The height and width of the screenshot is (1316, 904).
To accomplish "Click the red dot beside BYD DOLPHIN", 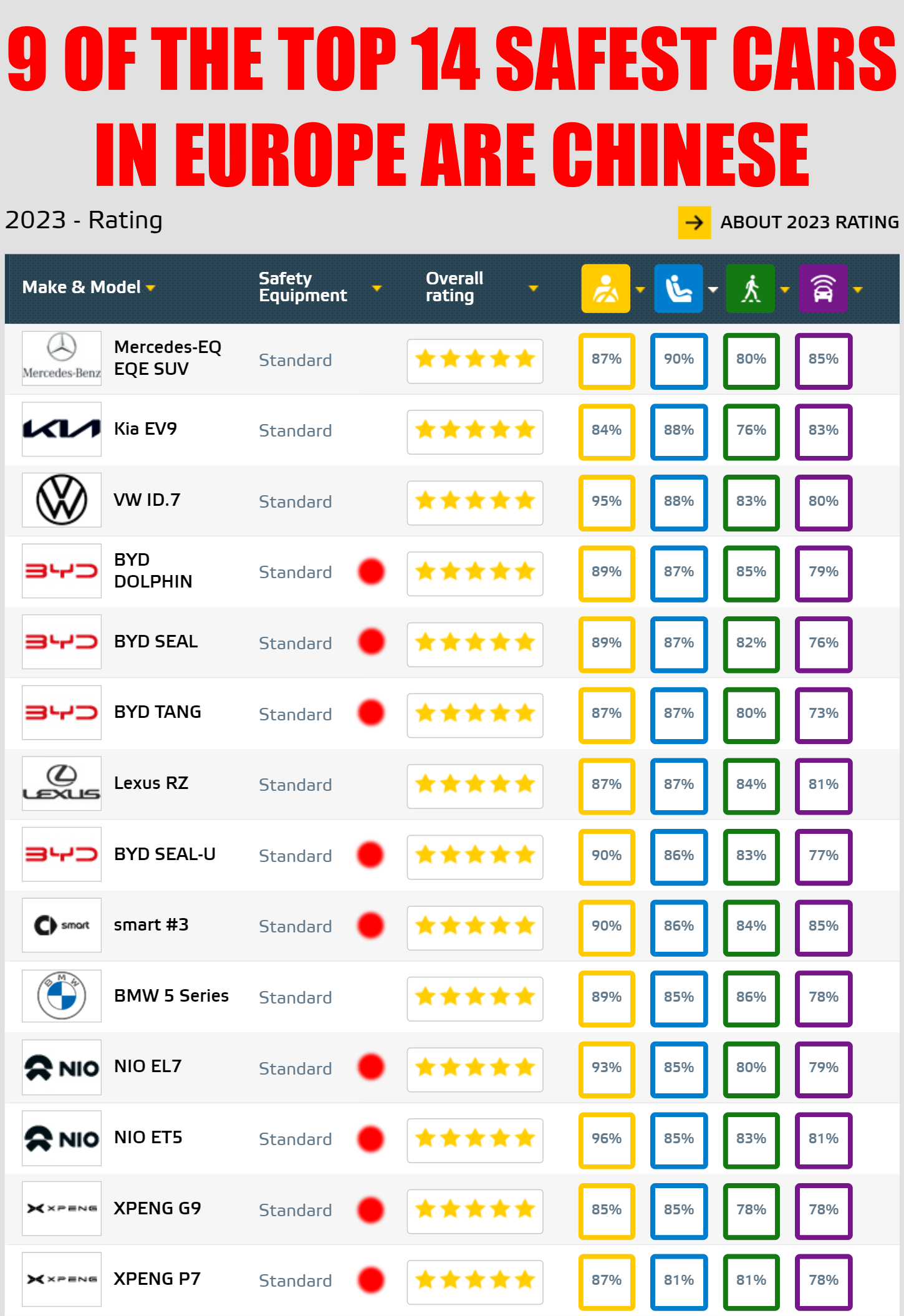I will click(x=371, y=571).
